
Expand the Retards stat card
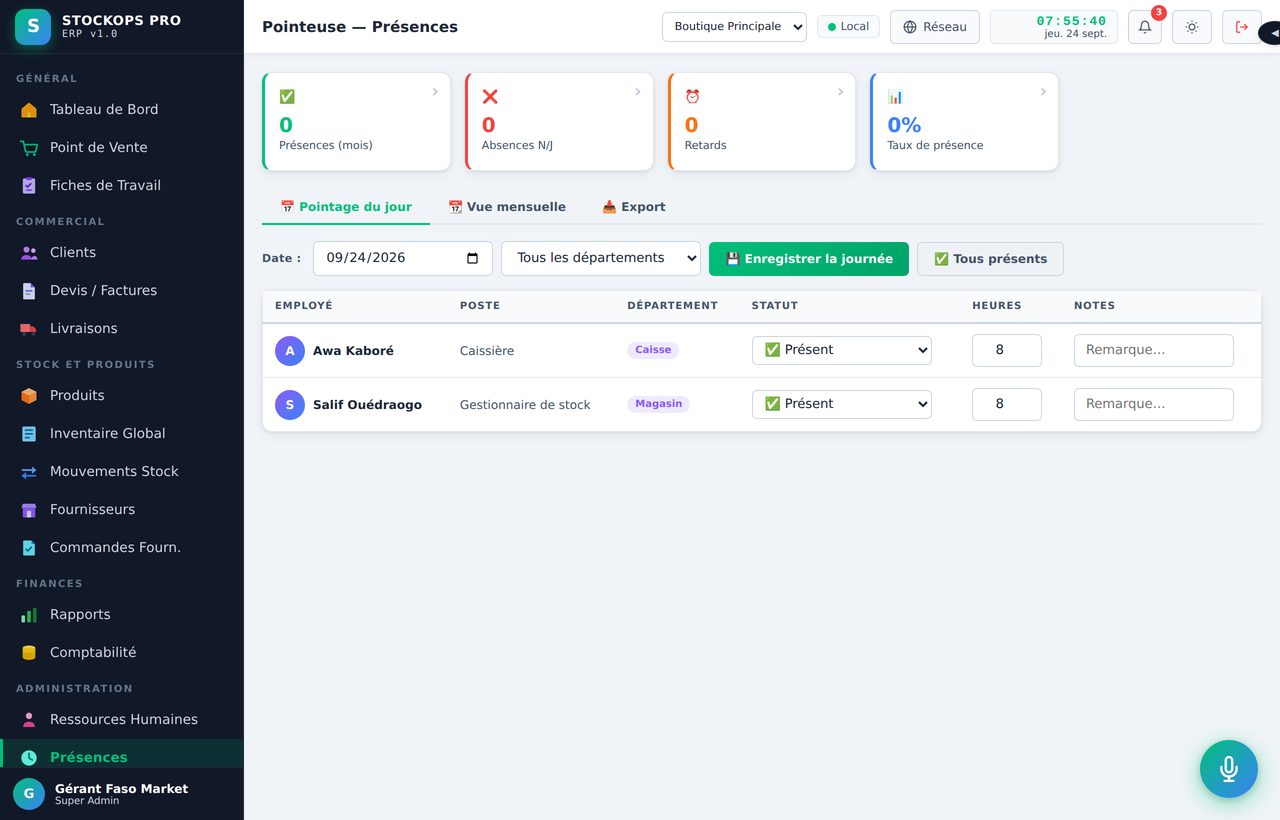[762, 121]
